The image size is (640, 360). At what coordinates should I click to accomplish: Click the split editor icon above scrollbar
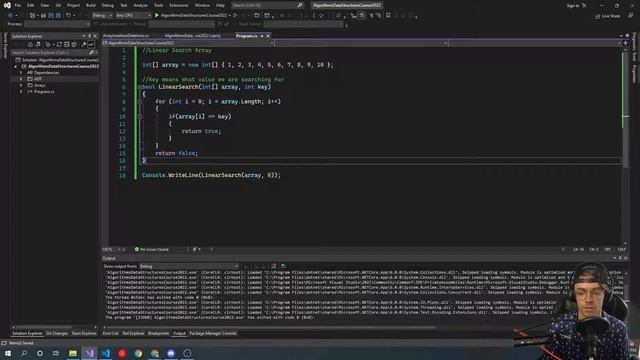pyautogui.click(x=625, y=43)
